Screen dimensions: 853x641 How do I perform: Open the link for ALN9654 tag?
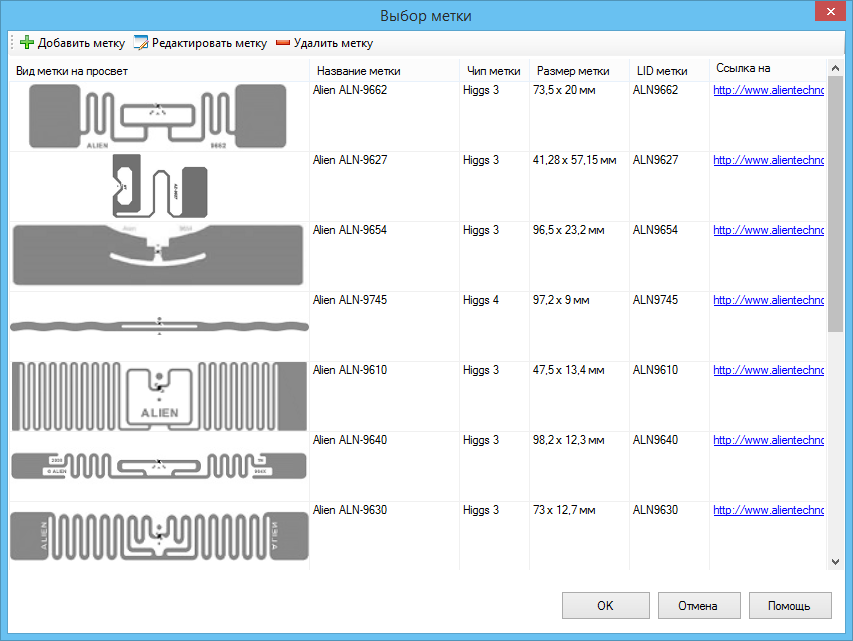768,230
